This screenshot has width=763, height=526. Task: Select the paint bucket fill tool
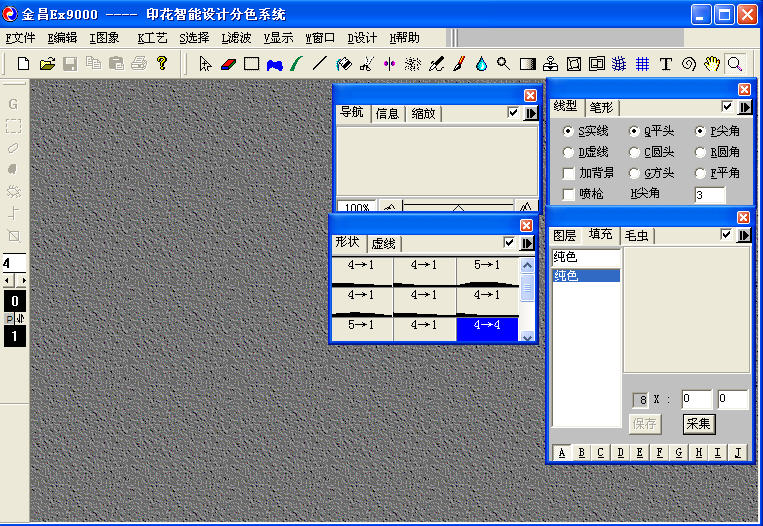click(x=343, y=64)
